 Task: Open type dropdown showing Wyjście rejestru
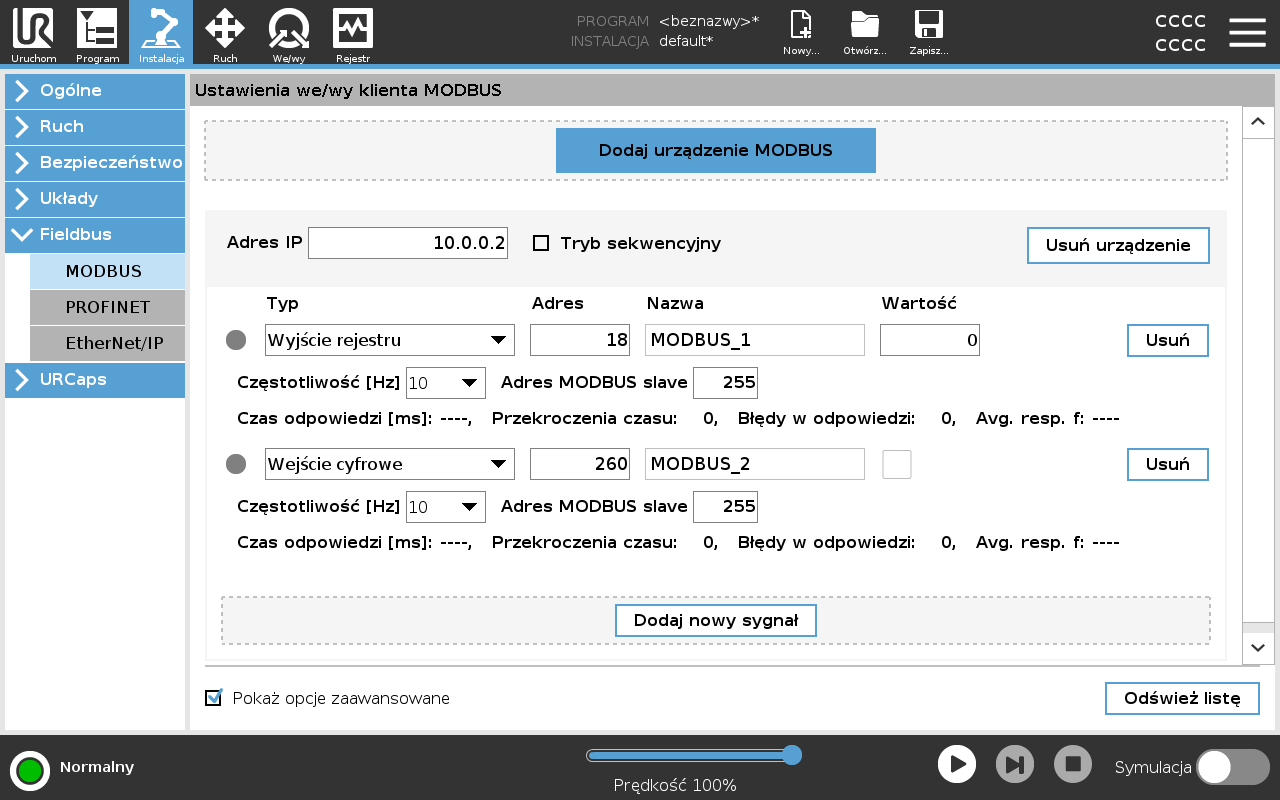[390, 340]
